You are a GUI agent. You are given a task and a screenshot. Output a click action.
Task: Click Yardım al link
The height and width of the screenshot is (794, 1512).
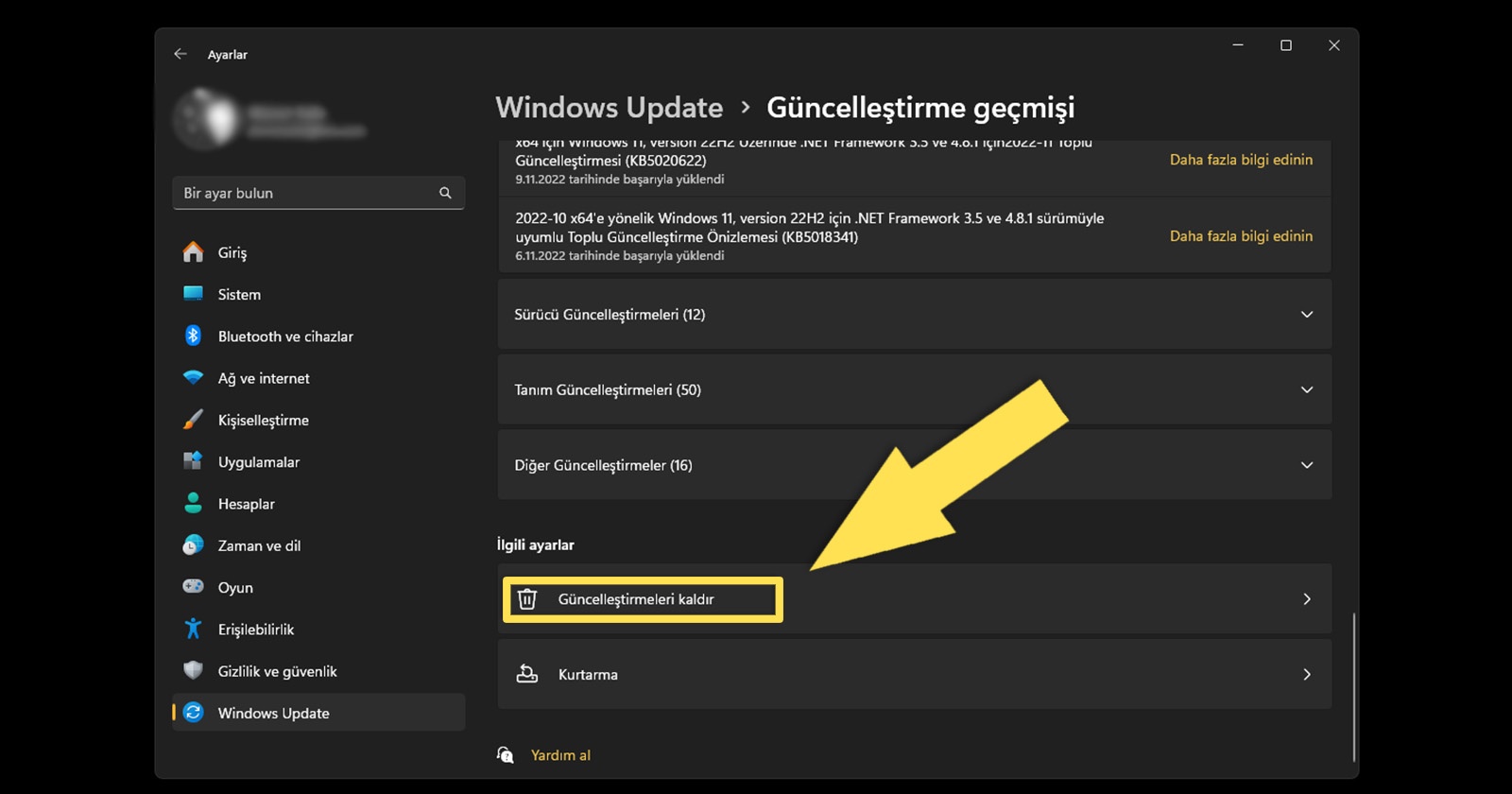560,755
